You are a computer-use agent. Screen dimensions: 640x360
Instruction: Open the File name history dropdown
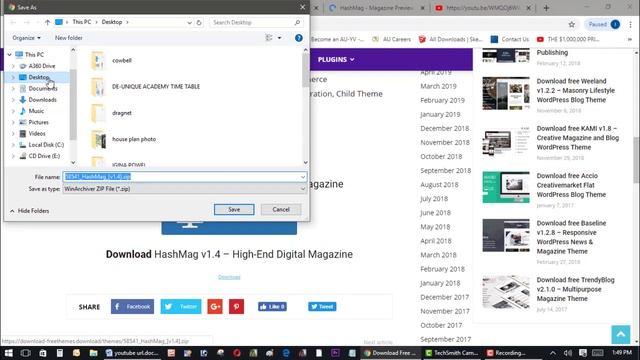[303, 177]
